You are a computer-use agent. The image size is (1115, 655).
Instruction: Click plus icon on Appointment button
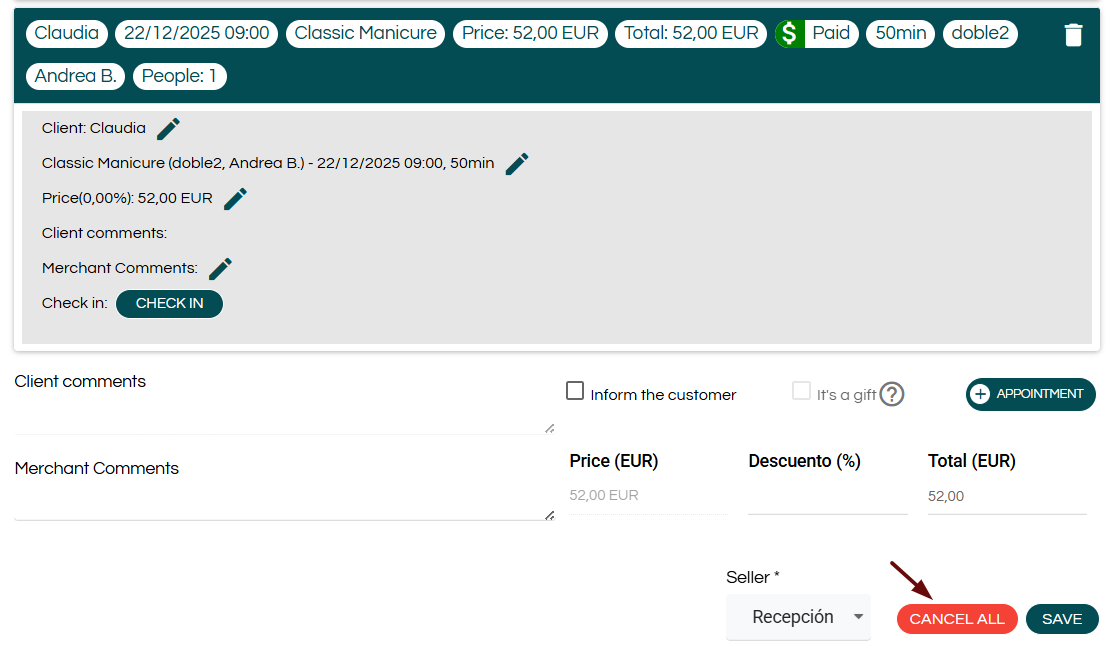(981, 394)
